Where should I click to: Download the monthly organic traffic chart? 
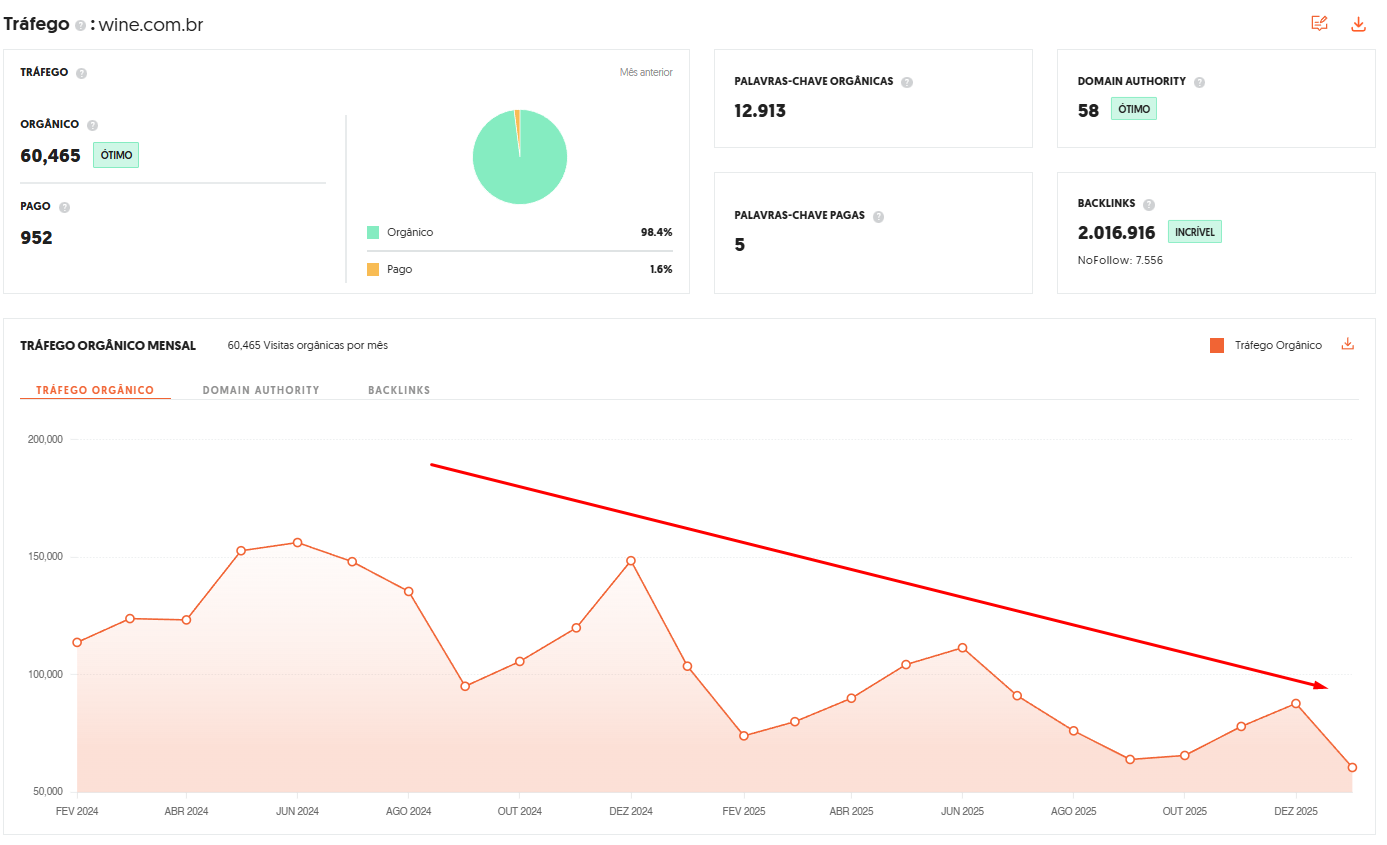point(1347,345)
